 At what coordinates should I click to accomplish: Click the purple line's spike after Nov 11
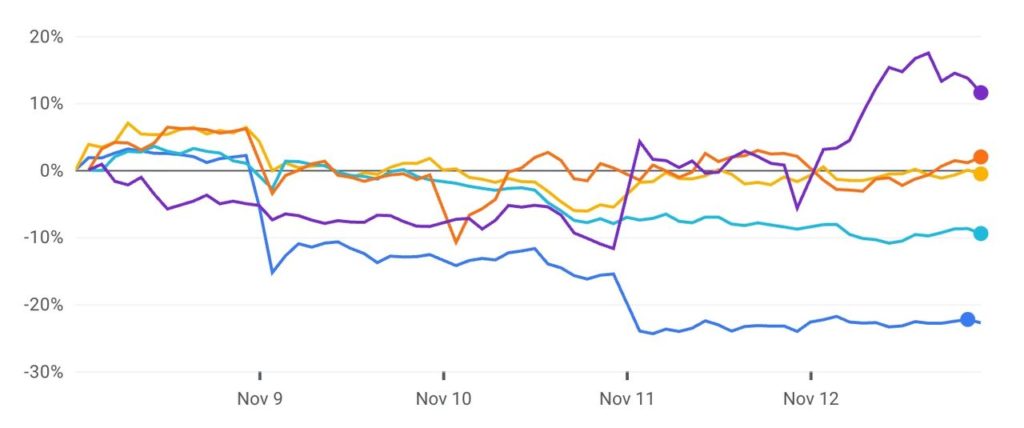tap(640, 141)
